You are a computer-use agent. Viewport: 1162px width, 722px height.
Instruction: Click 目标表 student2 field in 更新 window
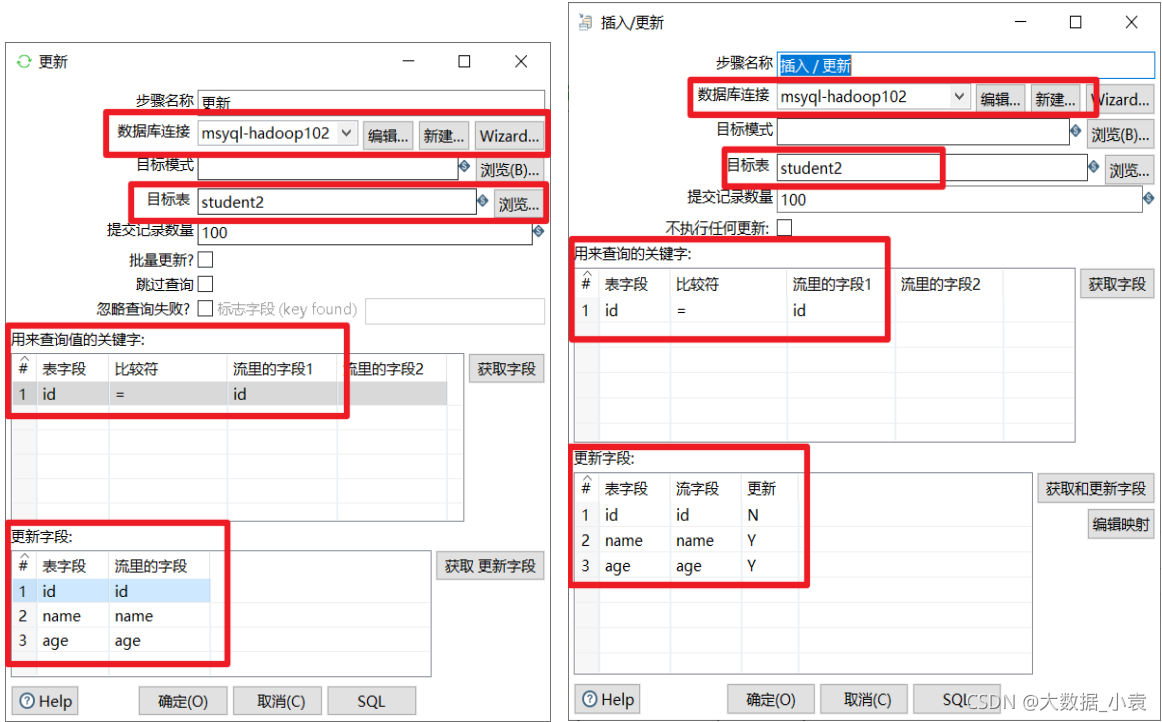(x=337, y=202)
